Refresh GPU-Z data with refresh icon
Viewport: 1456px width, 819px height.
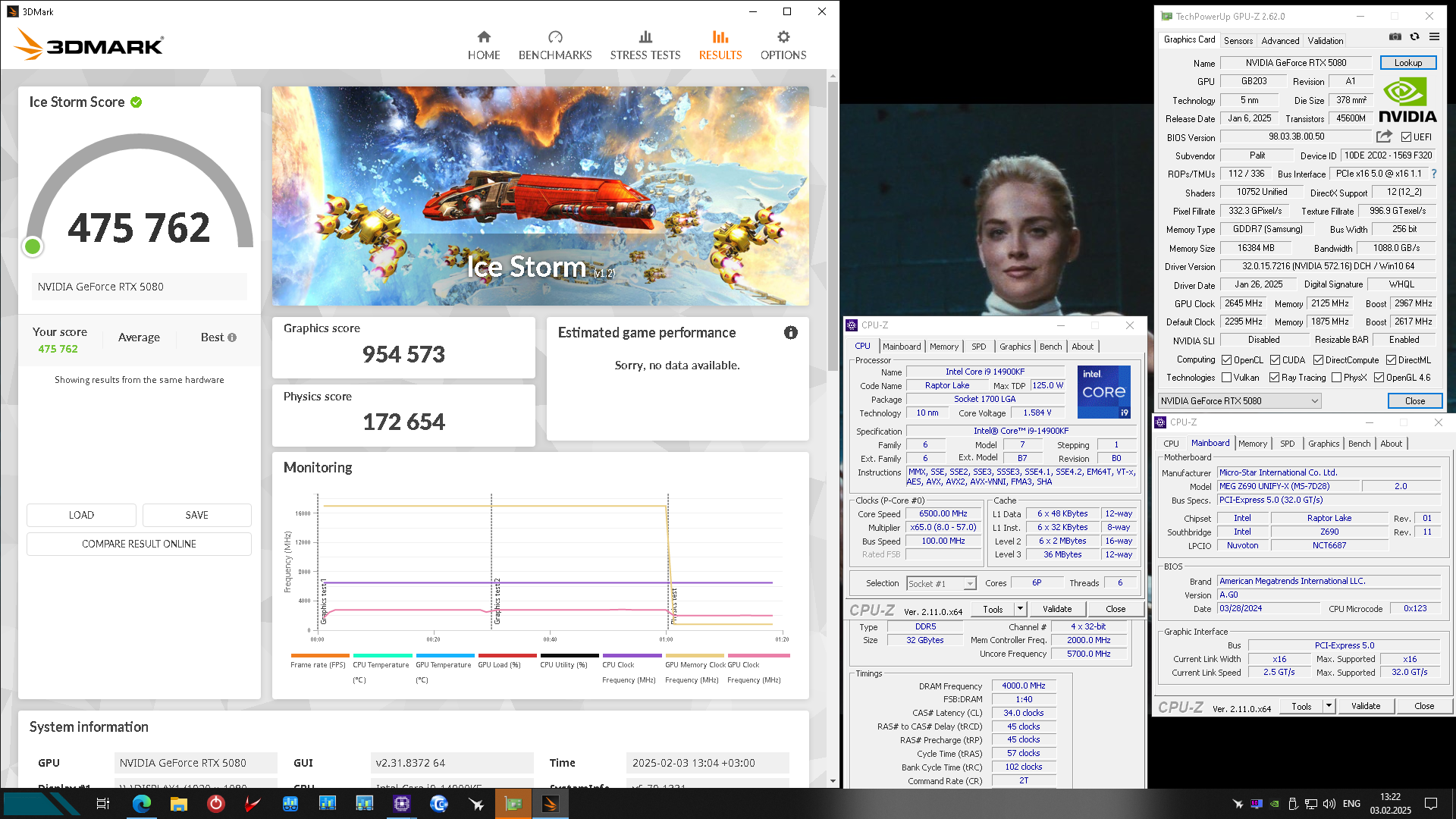pos(1414,36)
